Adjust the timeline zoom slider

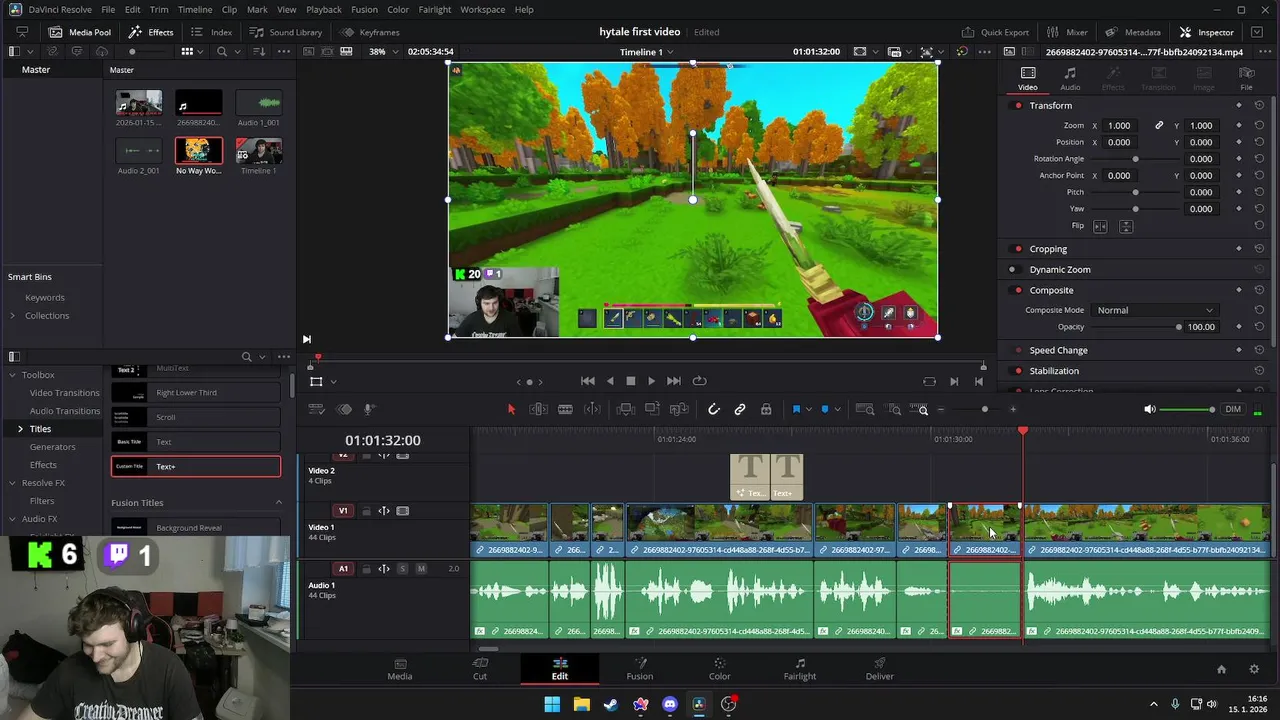(x=984, y=409)
